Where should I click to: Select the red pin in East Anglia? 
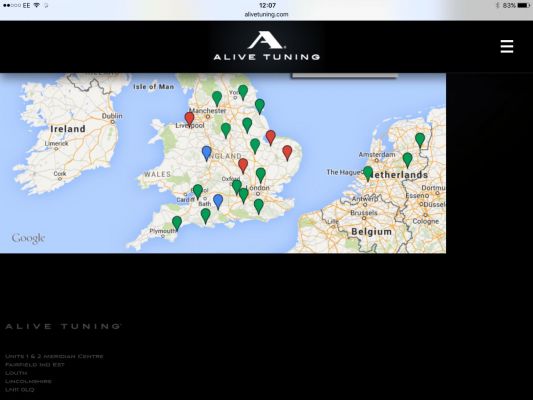pyautogui.click(x=287, y=153)
